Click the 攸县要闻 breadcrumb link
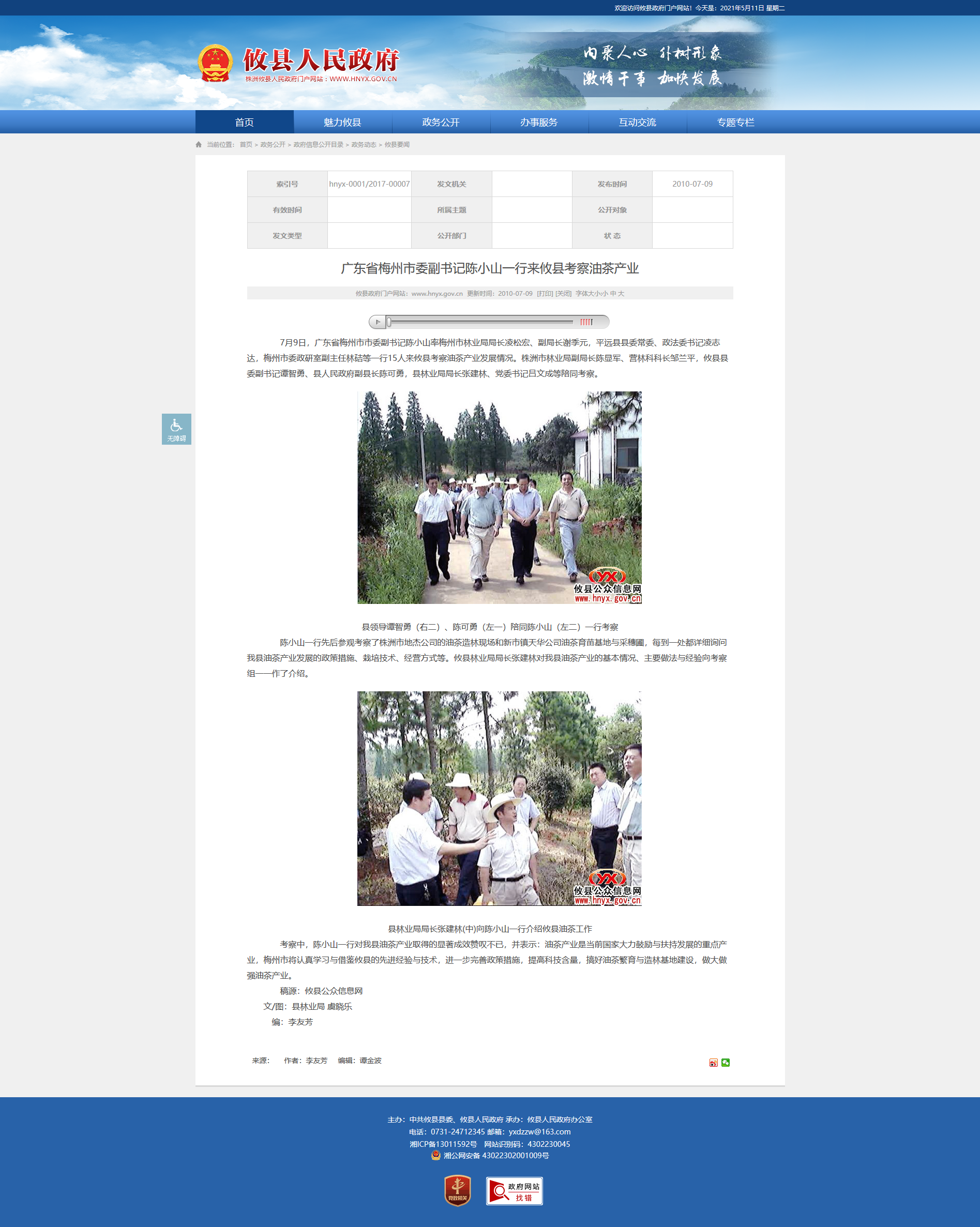 pos(397,145)
